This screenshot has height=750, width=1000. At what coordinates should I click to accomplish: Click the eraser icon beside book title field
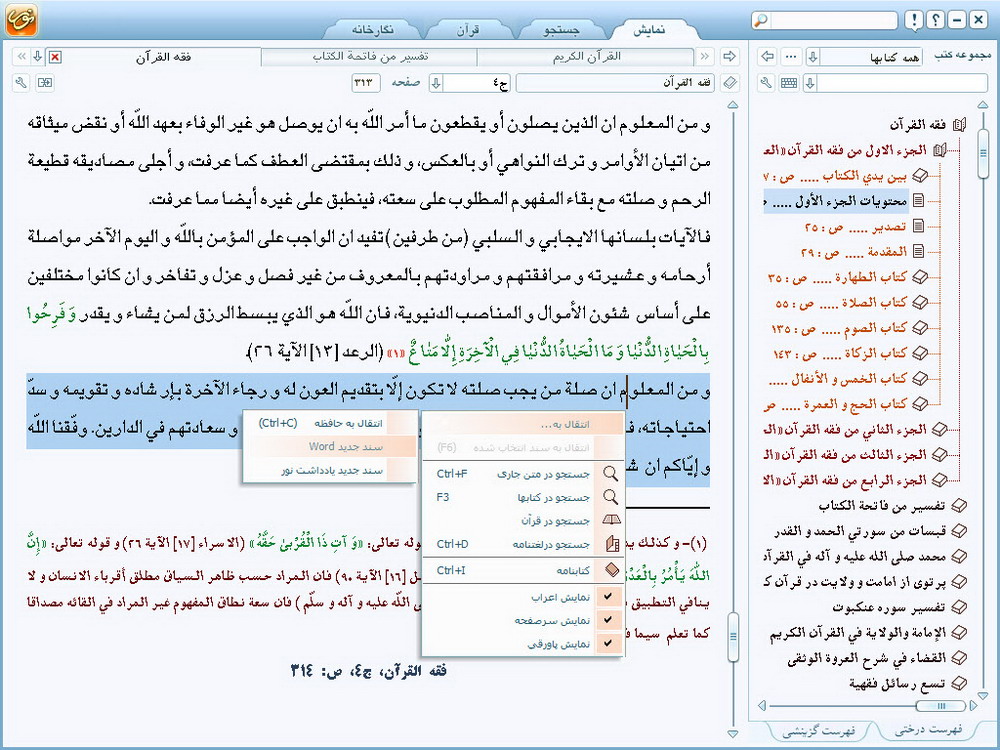(730, 82)
